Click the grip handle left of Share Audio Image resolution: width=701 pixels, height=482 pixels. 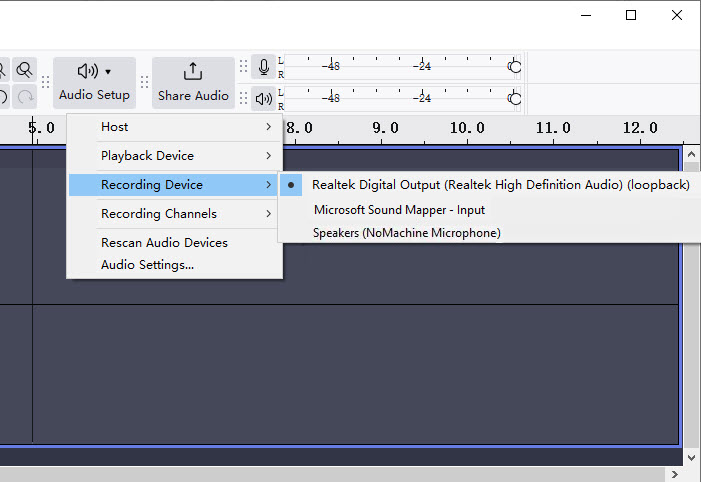click(144, 82)
